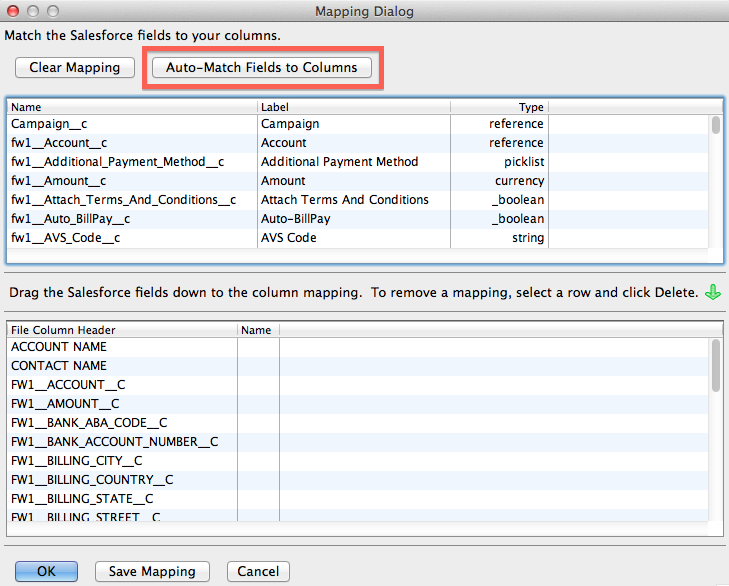Cancel the Mapping Dialog

[258, 571]
